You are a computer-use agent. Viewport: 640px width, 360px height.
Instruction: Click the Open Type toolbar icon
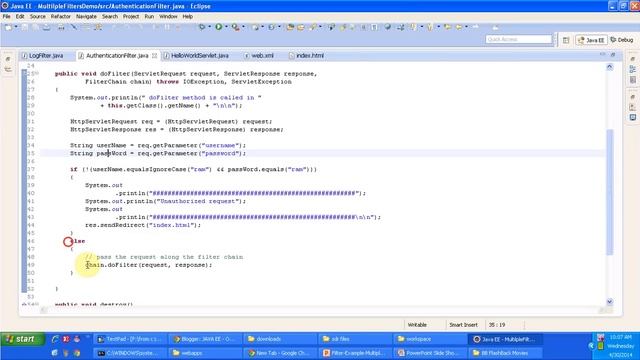(290, 27)
